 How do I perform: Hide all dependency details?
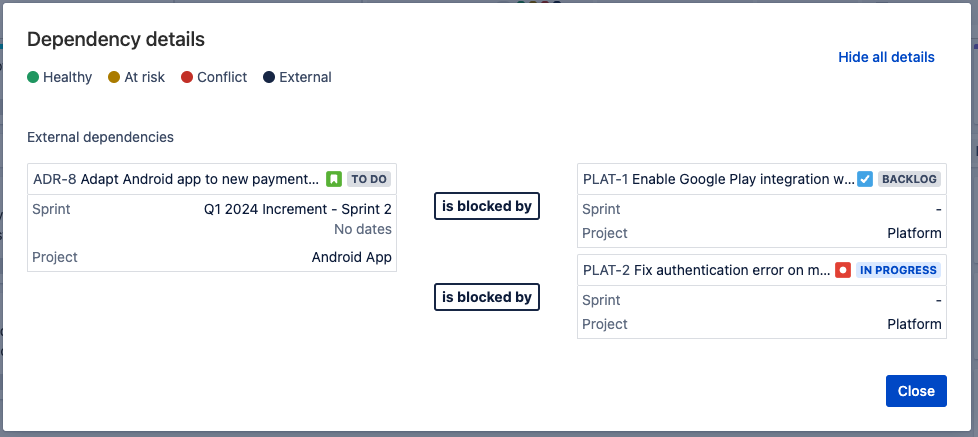pyautogui.click(x=886, y=57)
